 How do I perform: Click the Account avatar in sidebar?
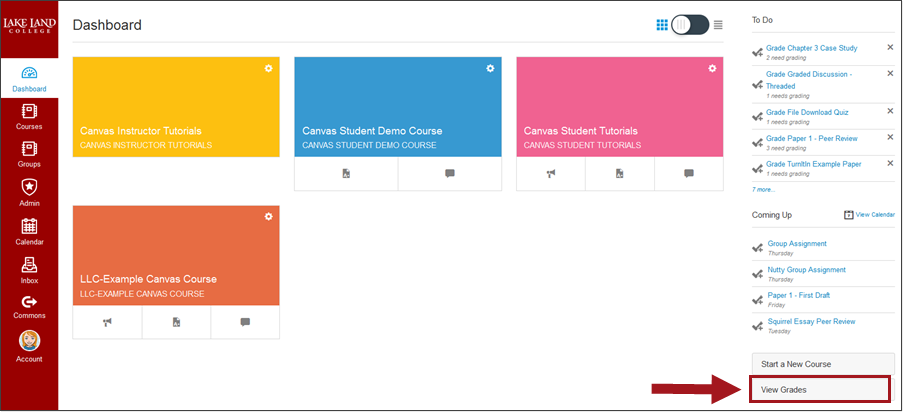click(29, 345)
